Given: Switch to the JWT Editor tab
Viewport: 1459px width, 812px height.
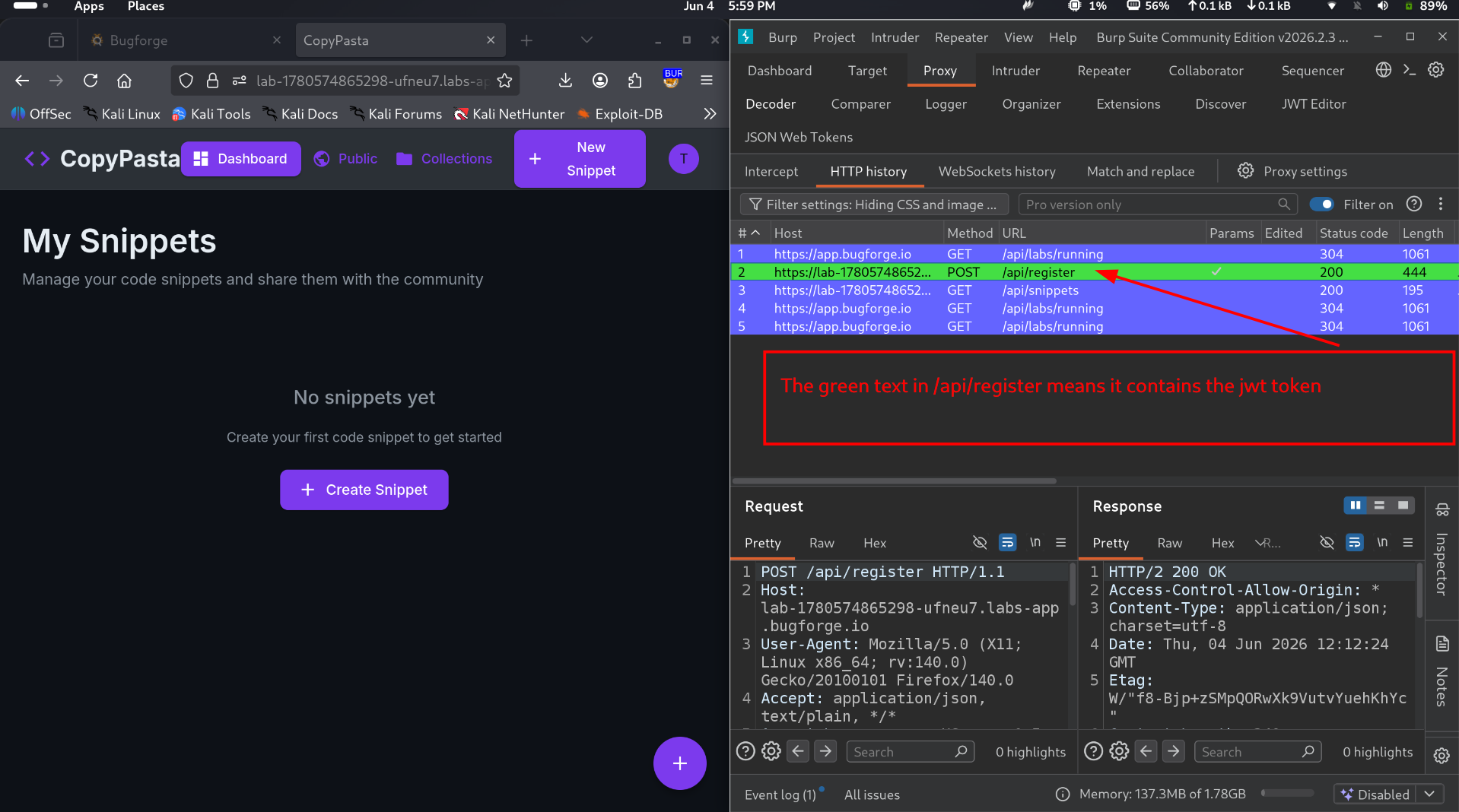Looking at the screenshot, I should 1314,104.
